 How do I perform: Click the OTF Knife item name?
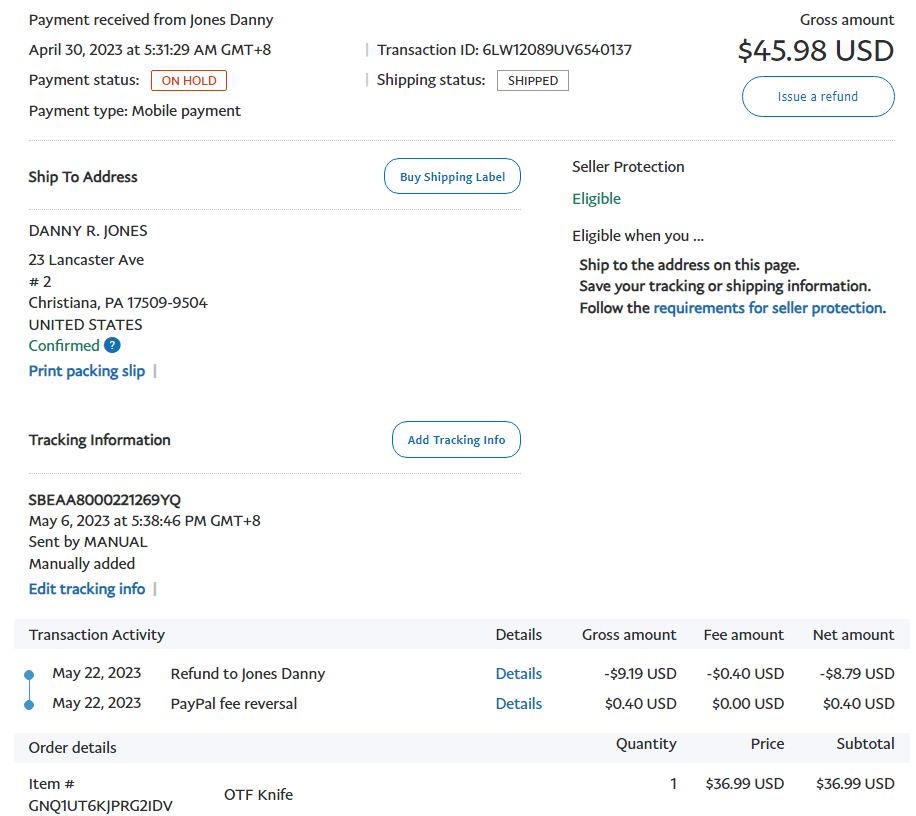click(x=258, y=794)
